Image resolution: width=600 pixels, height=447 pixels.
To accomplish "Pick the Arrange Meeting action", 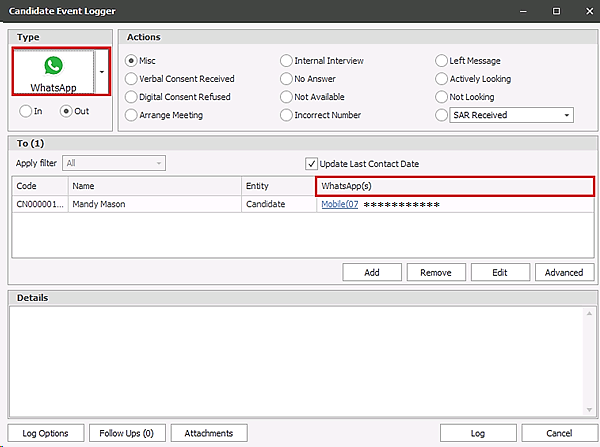I will click(131, 115).
